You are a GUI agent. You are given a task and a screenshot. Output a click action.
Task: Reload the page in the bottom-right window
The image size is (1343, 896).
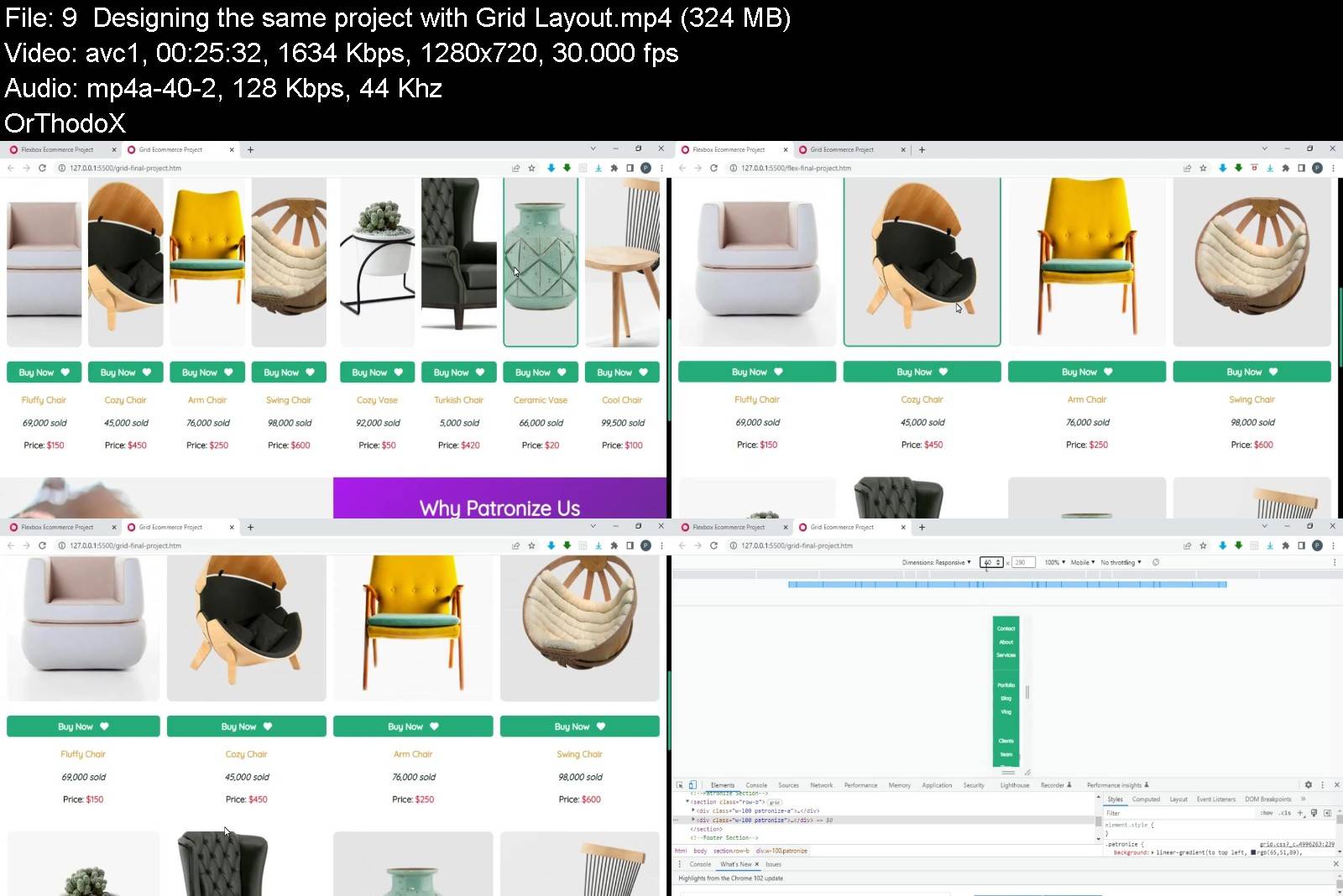(x=713, y=545)
